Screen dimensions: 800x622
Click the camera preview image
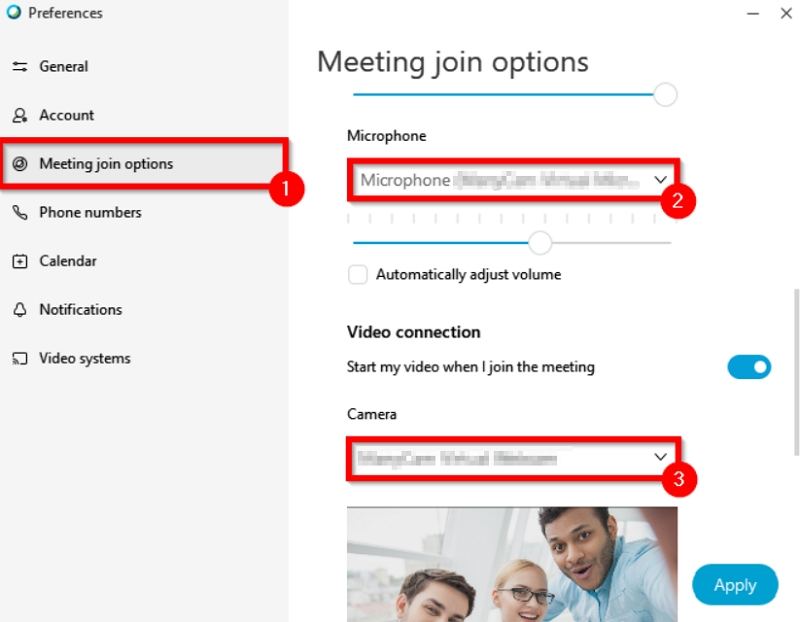coord(512,564)
